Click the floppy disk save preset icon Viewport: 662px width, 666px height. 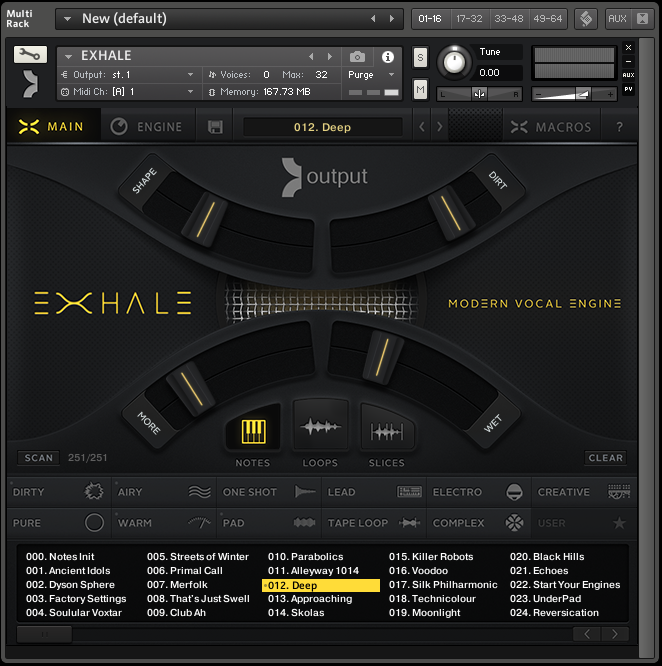215,127
